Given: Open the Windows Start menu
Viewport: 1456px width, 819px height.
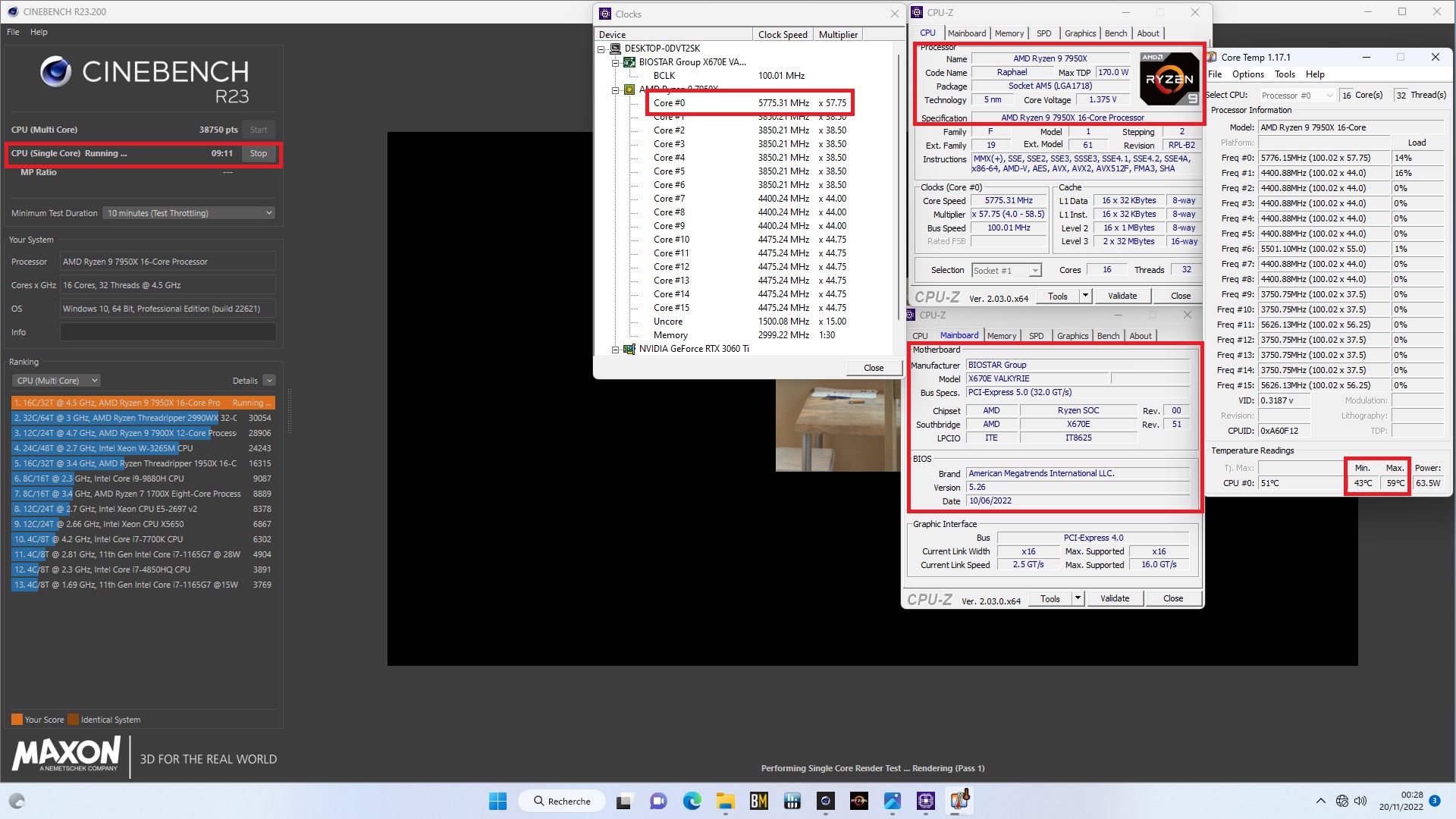Looking at the screenshot, I should (x=497, y=801).
